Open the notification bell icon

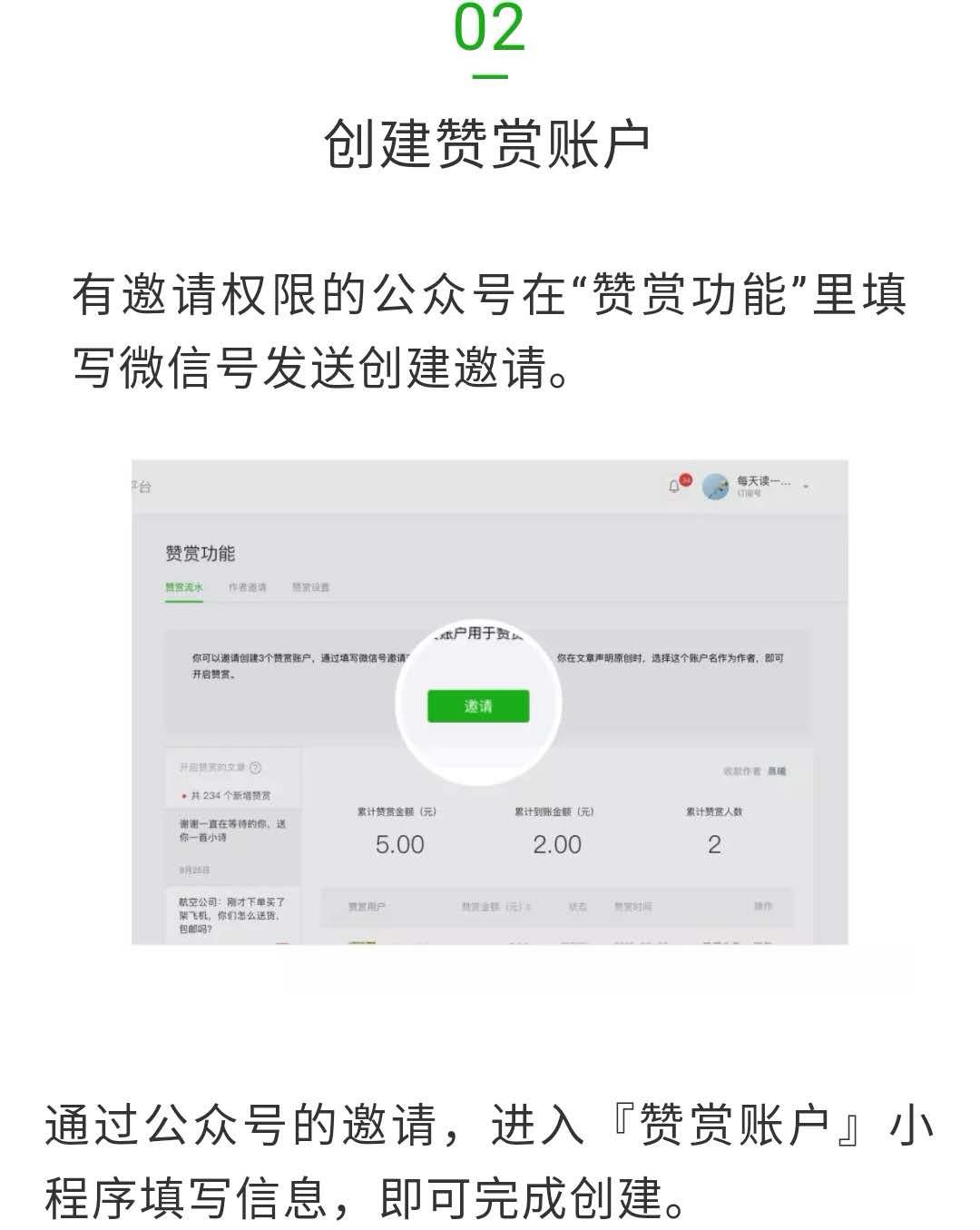pos(674,487)
